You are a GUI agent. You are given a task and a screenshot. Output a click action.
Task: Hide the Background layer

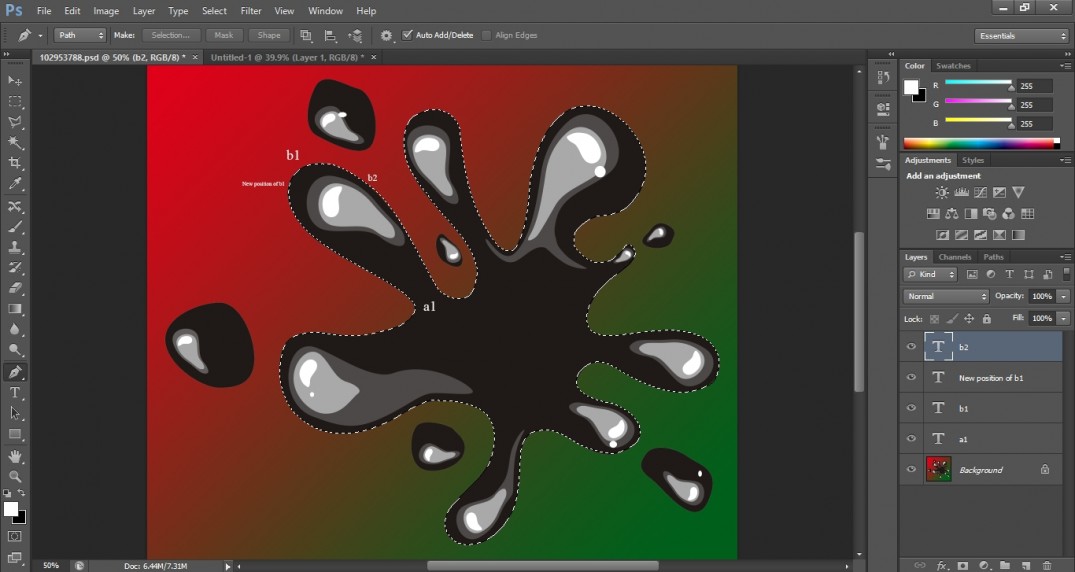click(911, 470)
